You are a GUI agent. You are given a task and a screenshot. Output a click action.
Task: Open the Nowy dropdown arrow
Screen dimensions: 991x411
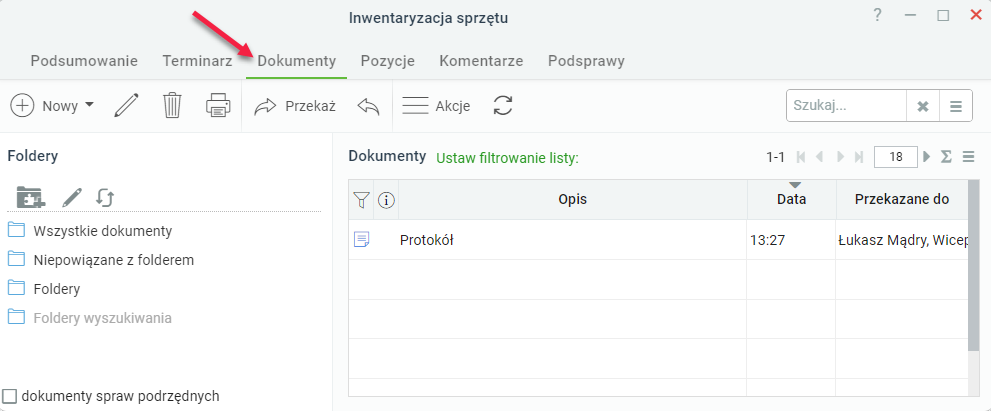point(89,105)
